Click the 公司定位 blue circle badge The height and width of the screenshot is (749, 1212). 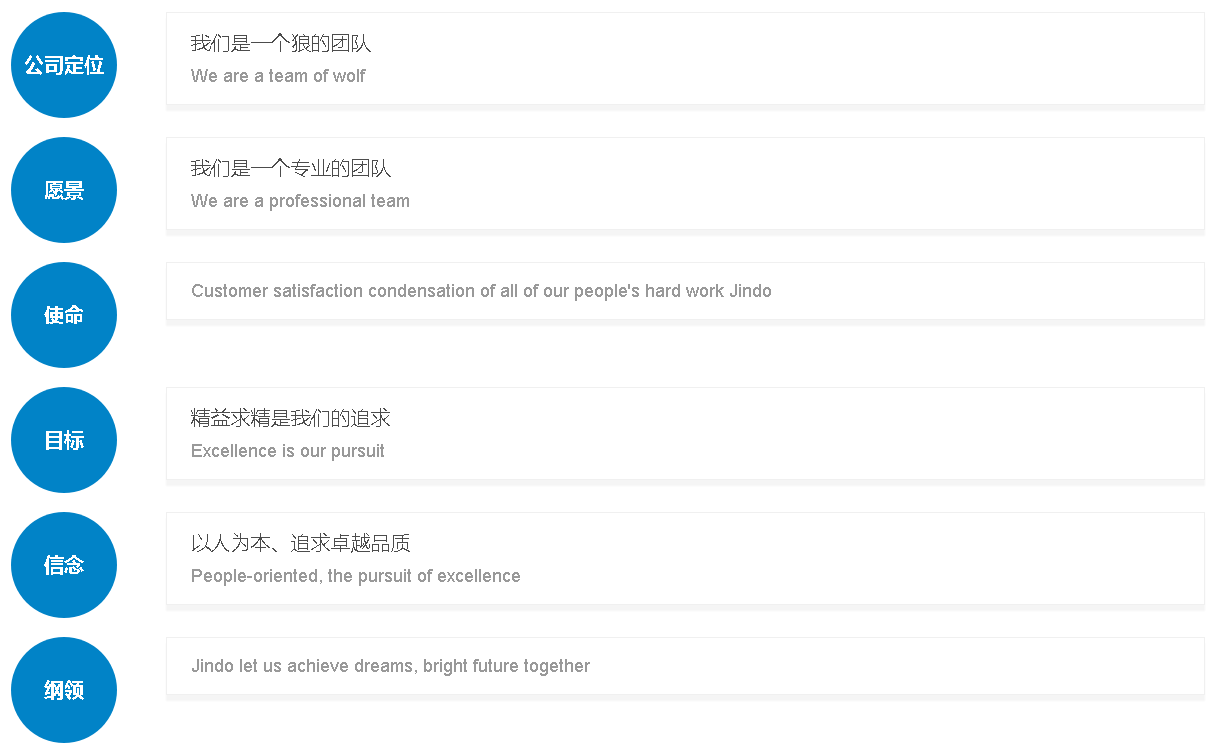pyautogui.click(x=64, y=65)
